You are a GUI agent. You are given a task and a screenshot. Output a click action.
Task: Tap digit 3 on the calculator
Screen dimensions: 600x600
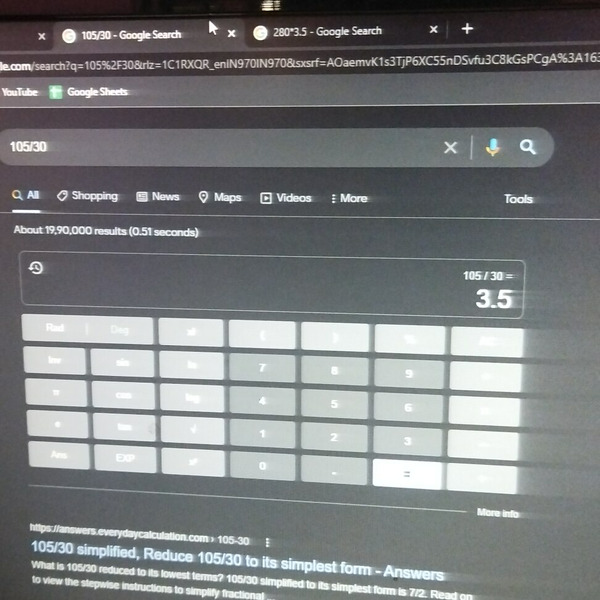click(x=407, y=441)
